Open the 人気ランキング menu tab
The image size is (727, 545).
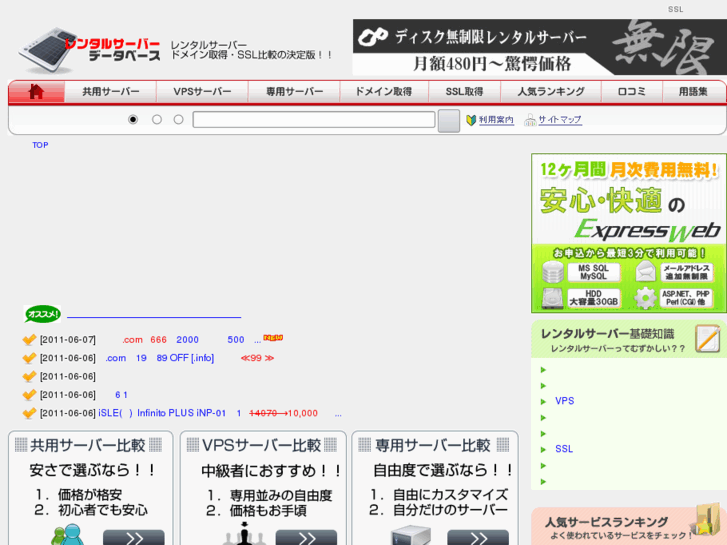click(551, 91)
